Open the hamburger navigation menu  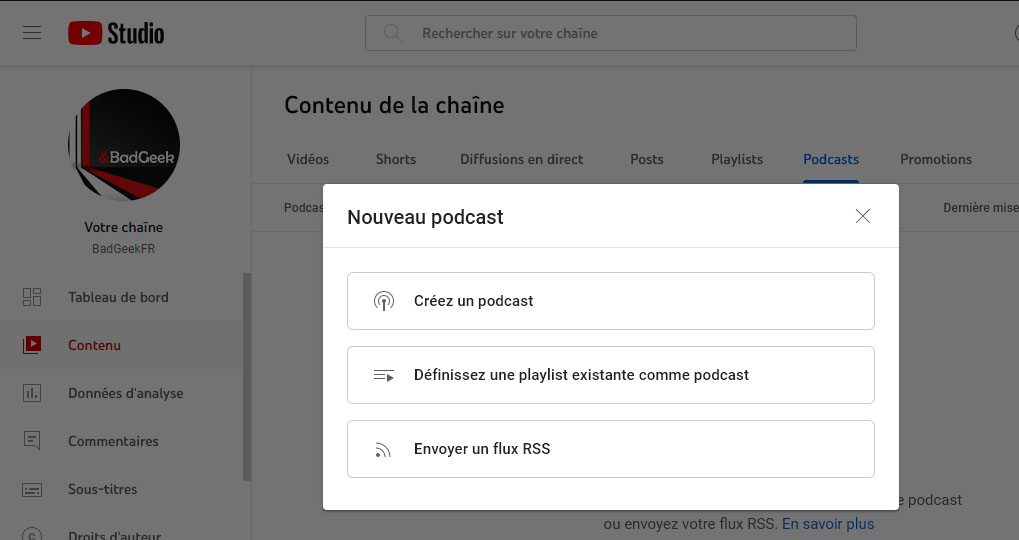pos(32,33)
